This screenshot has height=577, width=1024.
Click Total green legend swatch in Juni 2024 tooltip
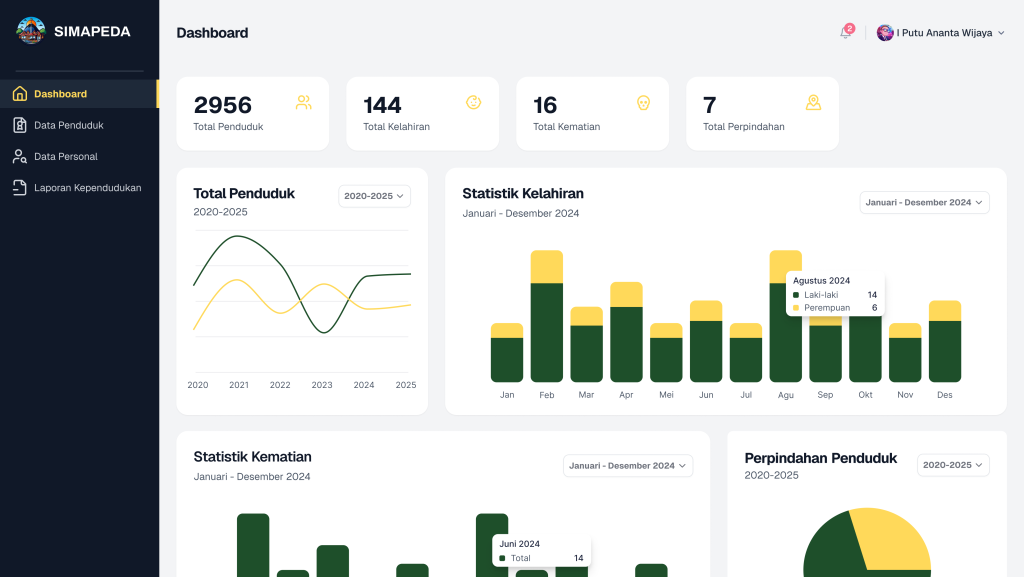(502, 558)
